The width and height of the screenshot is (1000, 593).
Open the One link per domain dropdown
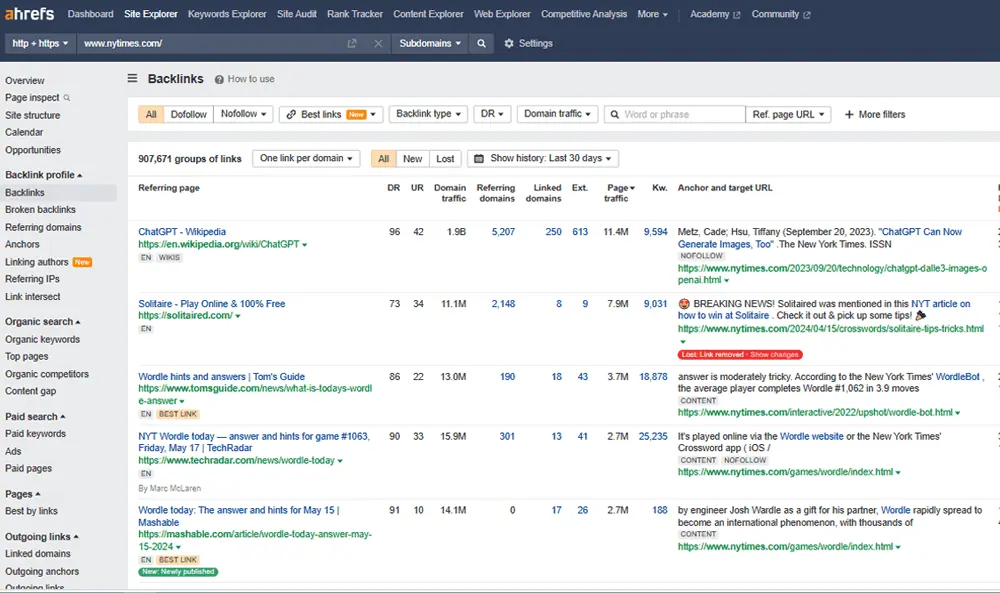pos(306,159)
